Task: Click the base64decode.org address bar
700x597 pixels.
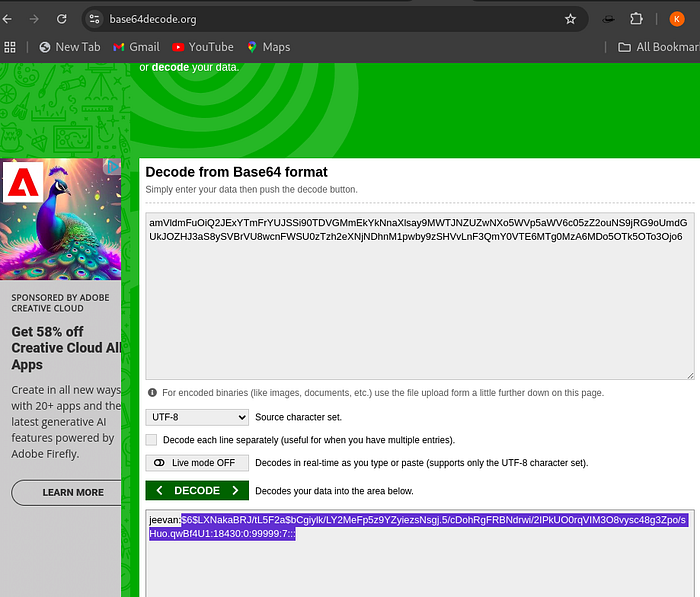Action: point(300,19)
